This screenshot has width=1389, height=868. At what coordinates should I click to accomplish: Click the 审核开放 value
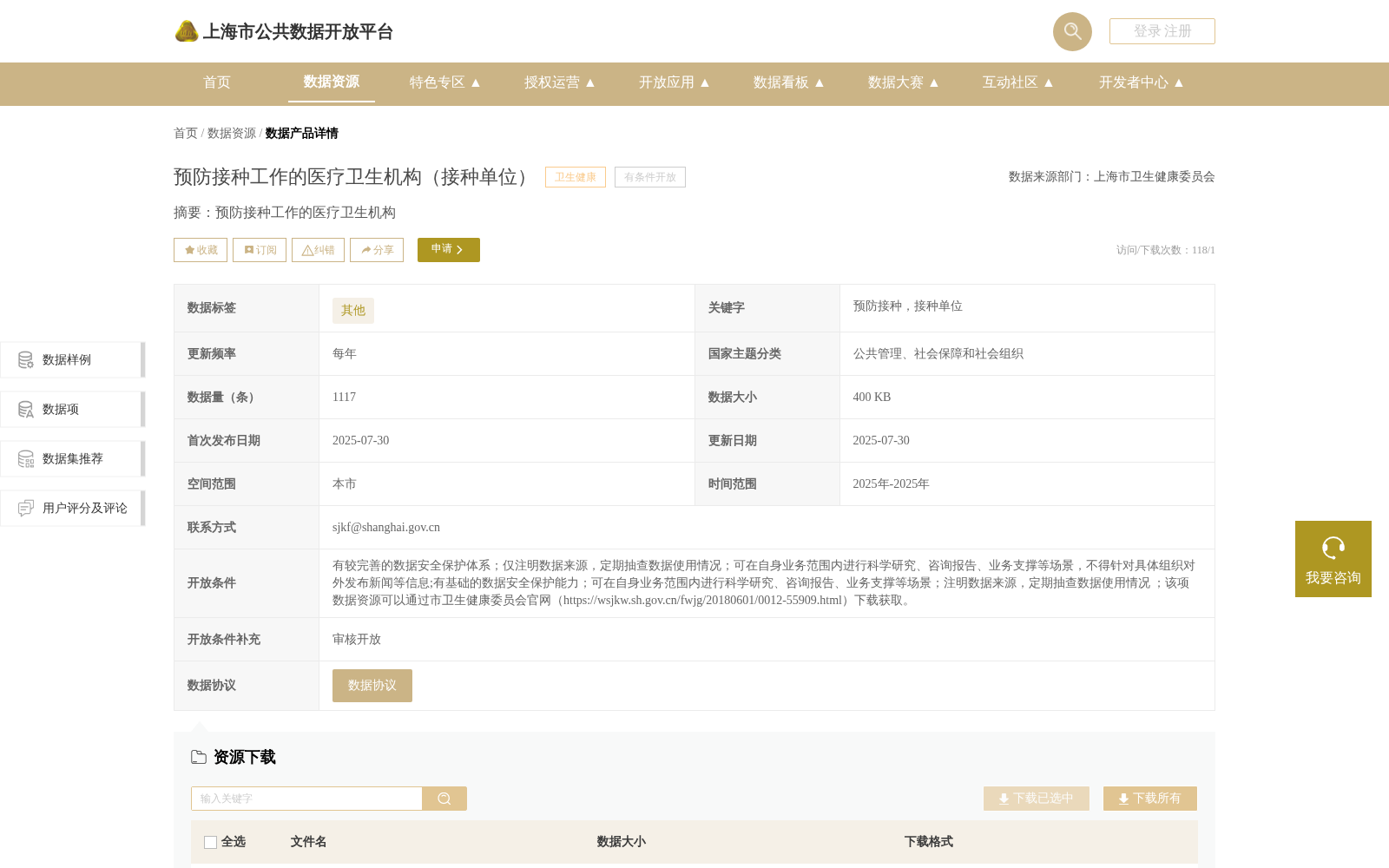(x=357, y=640)
